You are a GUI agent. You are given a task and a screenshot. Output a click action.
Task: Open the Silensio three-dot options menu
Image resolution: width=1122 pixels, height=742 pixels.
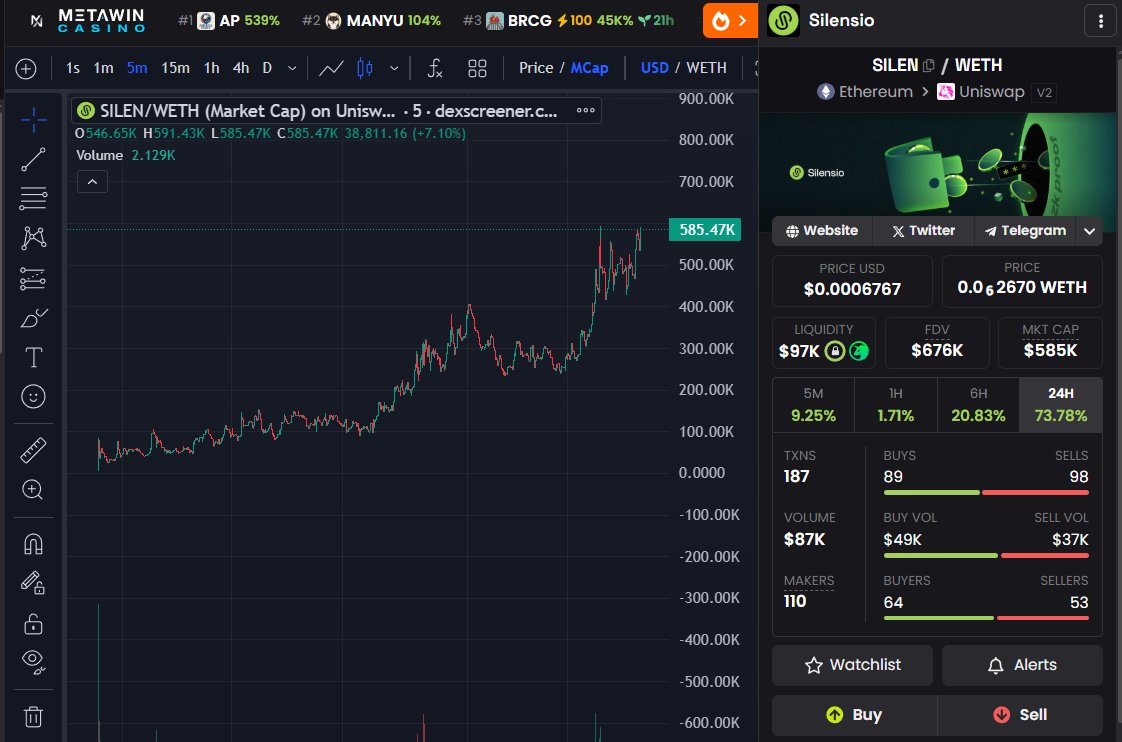(x=1101, y=21)
